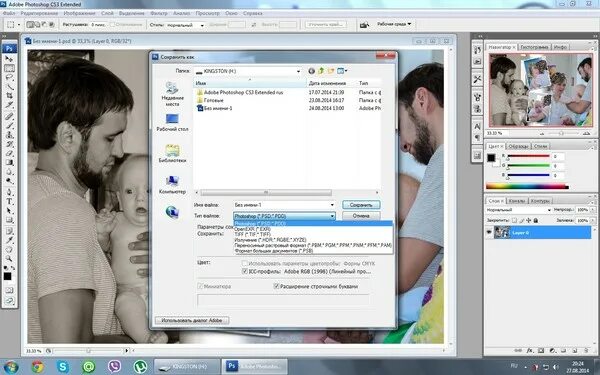The width and height of the screenshot is (600, 375).
Task: Open the Заливка fill arrow
Action: click(593, 221)
